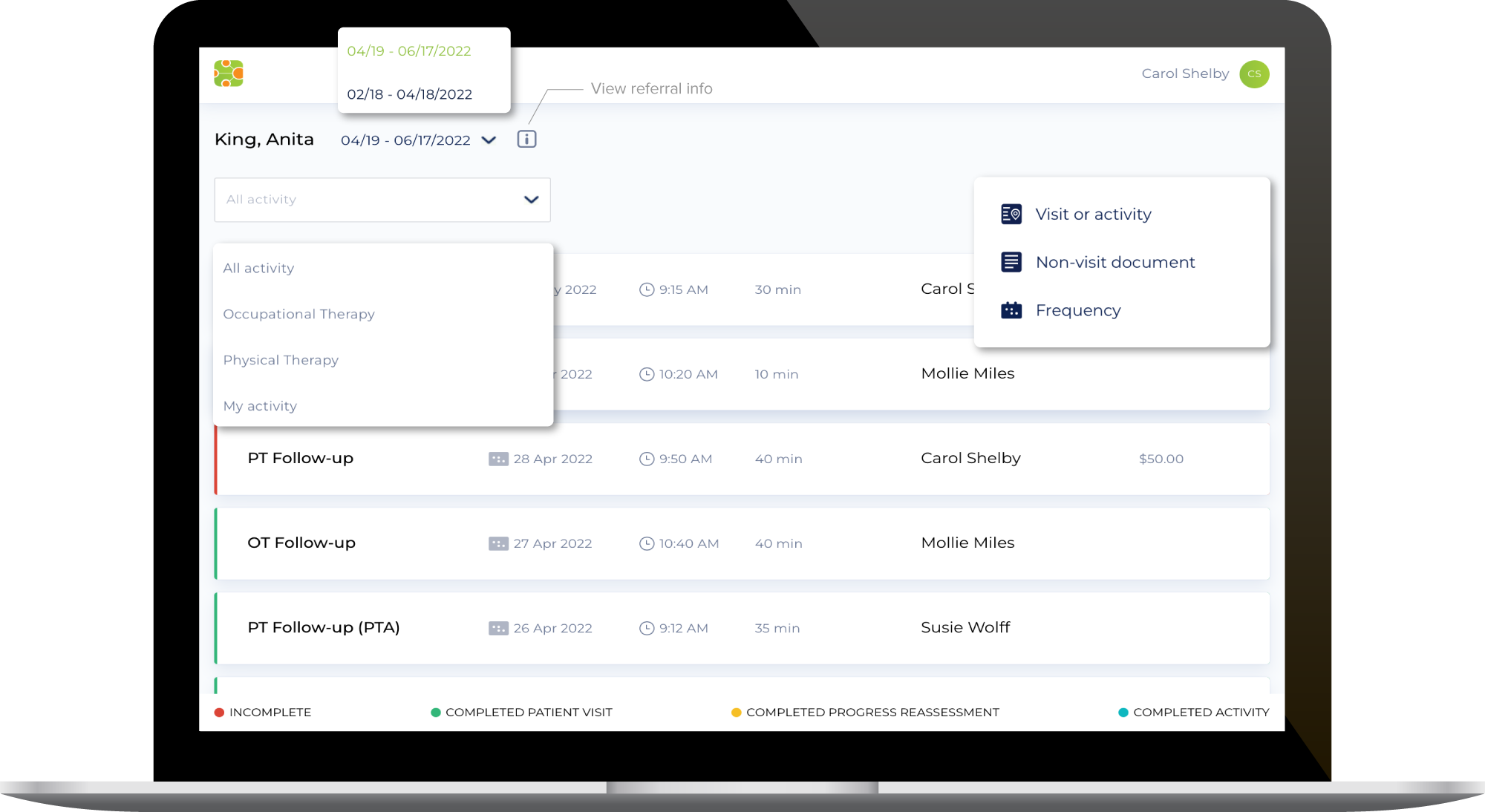Select Occupational Therapy from the filter list
Screen dimensions: 1485x812
pos(298,314)
